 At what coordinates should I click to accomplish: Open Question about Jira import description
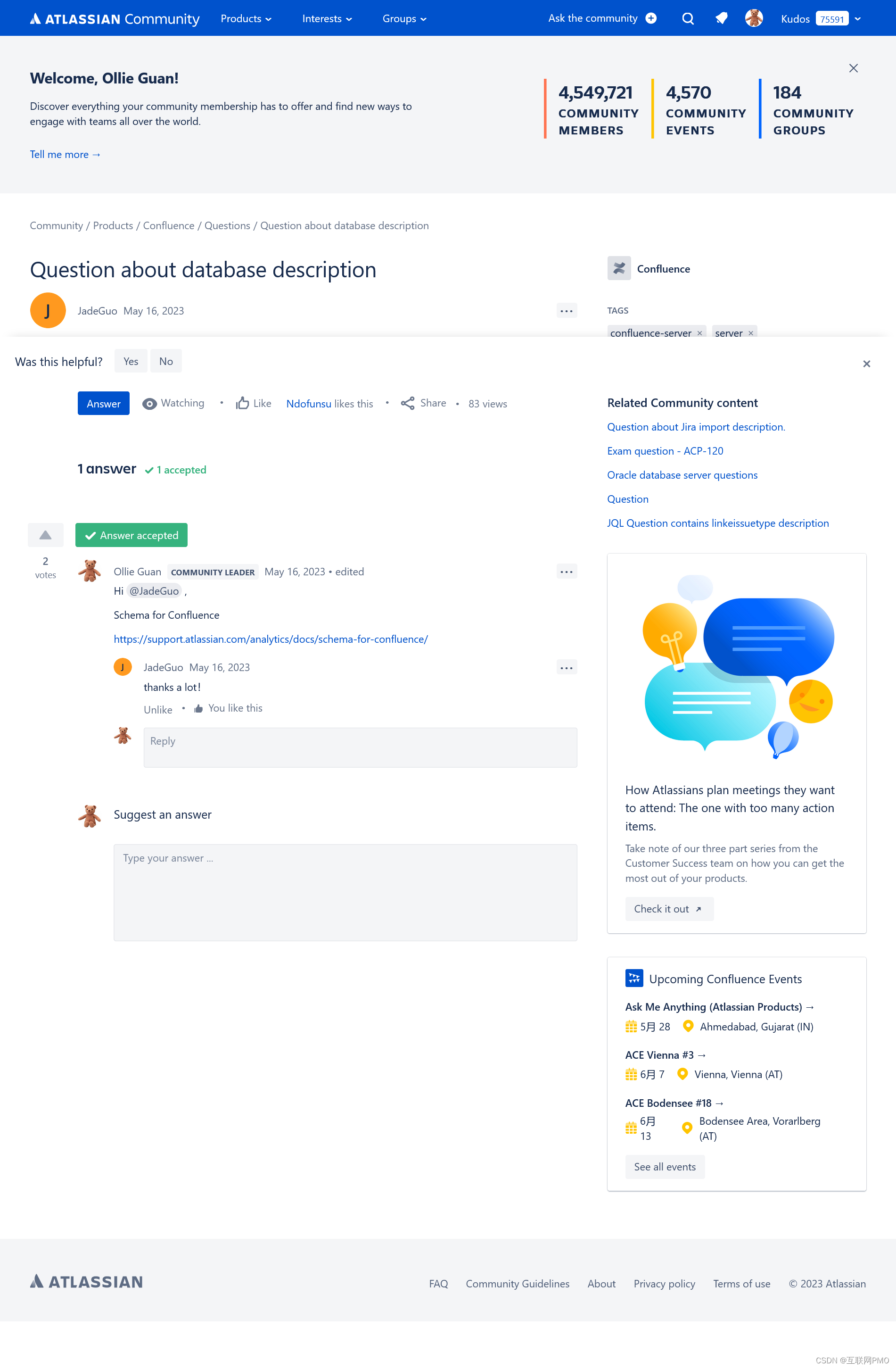coord(696,427)
